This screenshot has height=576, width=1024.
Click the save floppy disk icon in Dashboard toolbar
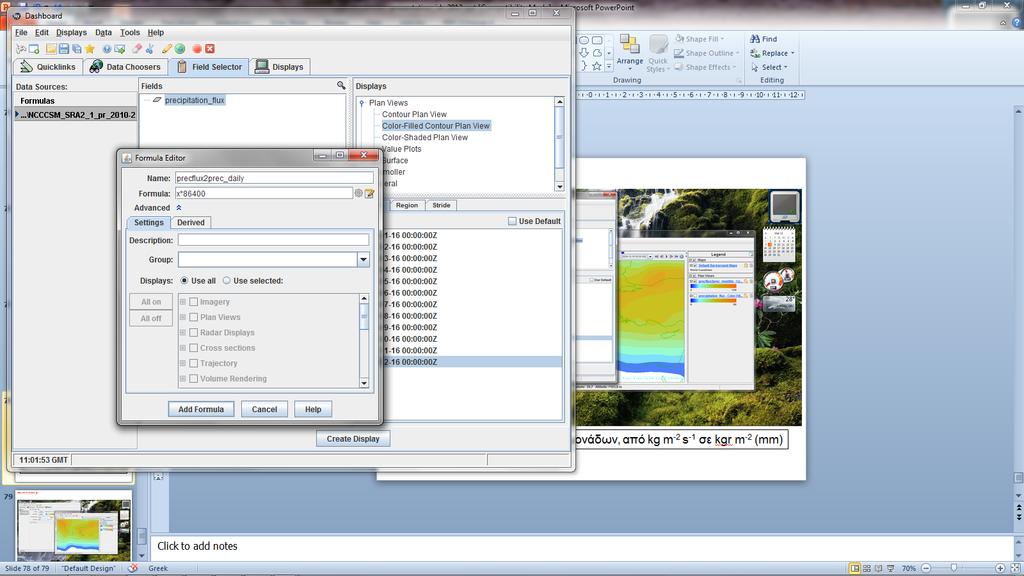pos(64,49)
